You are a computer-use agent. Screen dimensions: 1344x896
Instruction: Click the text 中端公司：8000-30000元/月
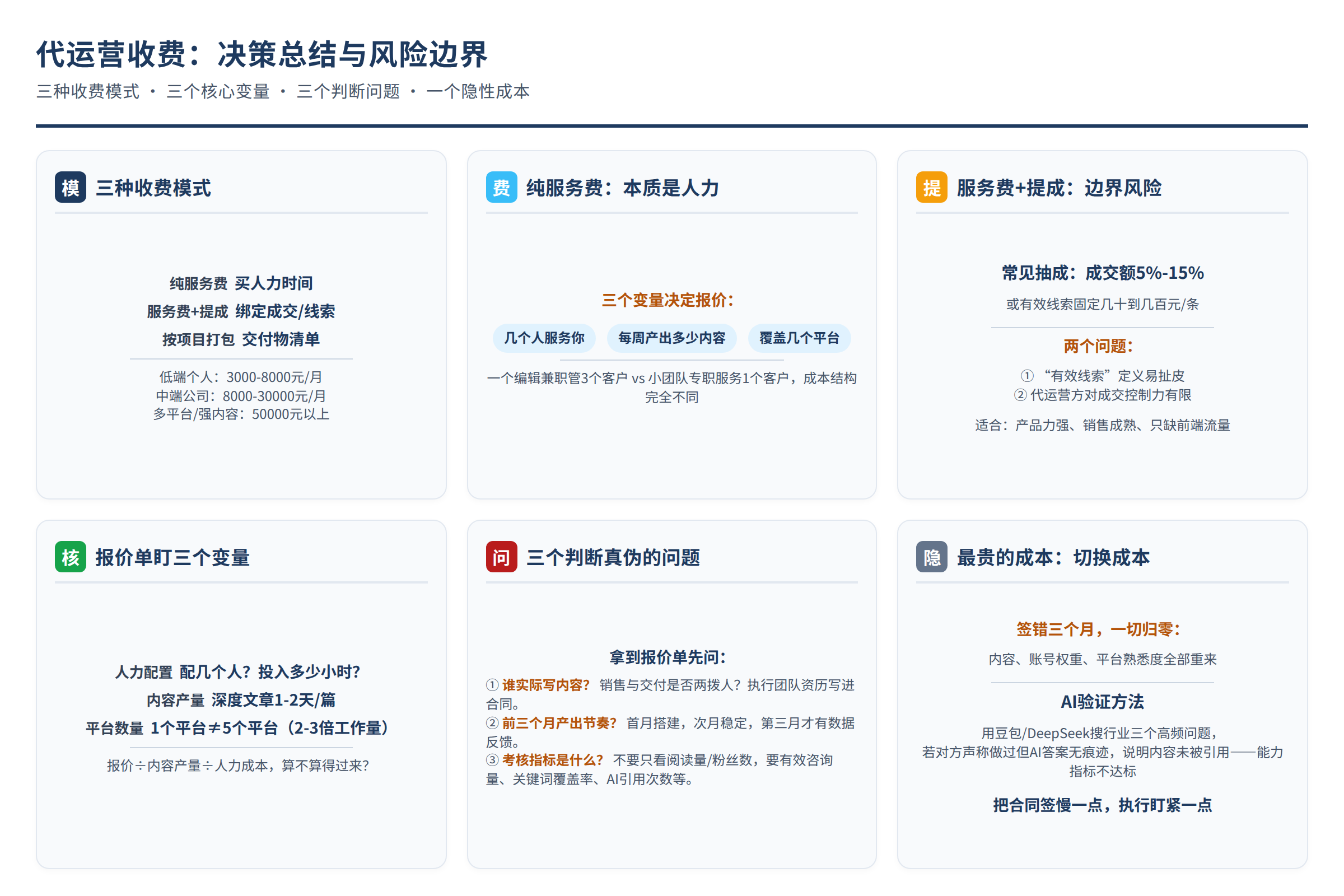(x=241, y=396)
